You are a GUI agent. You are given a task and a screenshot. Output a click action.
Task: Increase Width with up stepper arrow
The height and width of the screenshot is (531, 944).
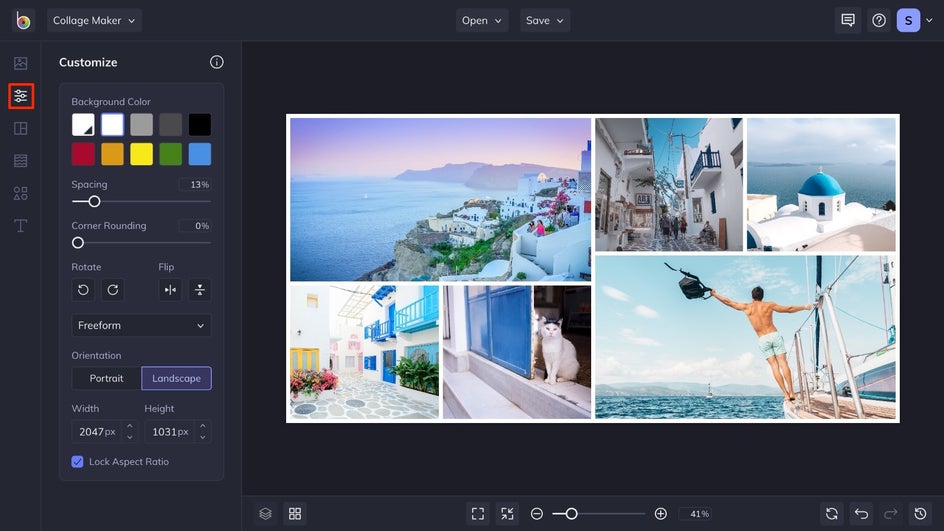click(x=129, y=426)
